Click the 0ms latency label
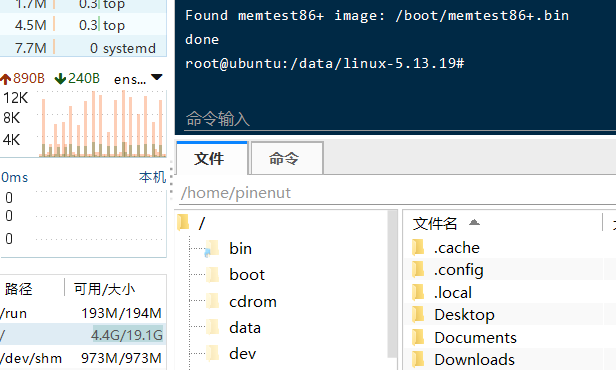Viewport: 616px width, 370px height. pos(15,177)
